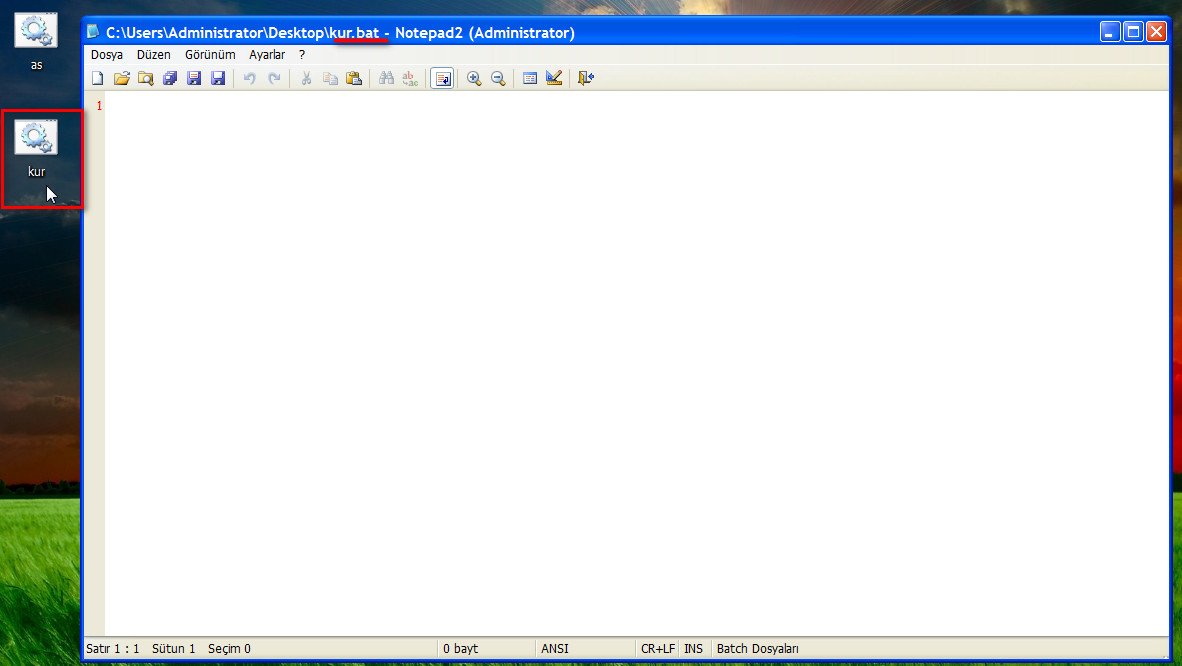Browse files using folder with magnifier icon

click(x=145, y=78)
